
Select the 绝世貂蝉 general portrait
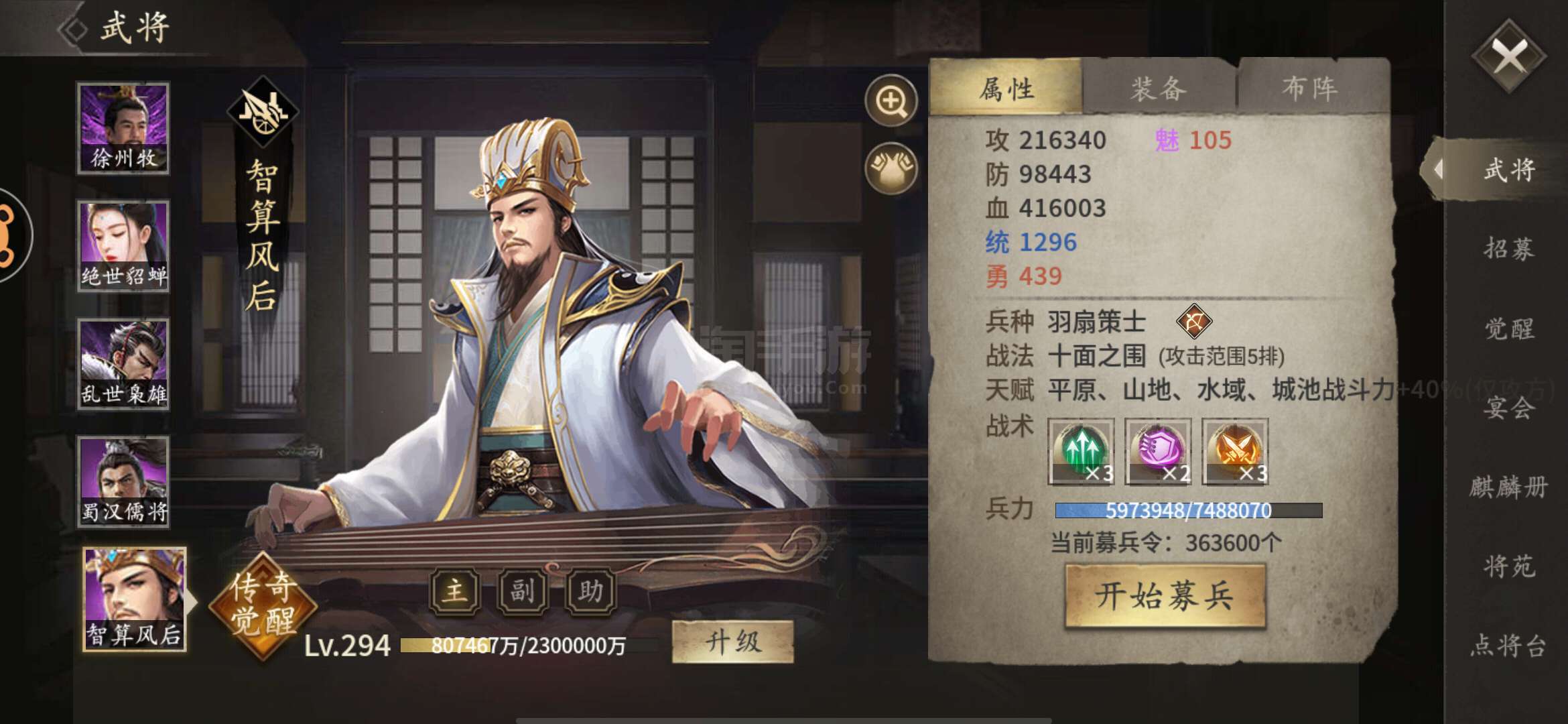(123, 246)
